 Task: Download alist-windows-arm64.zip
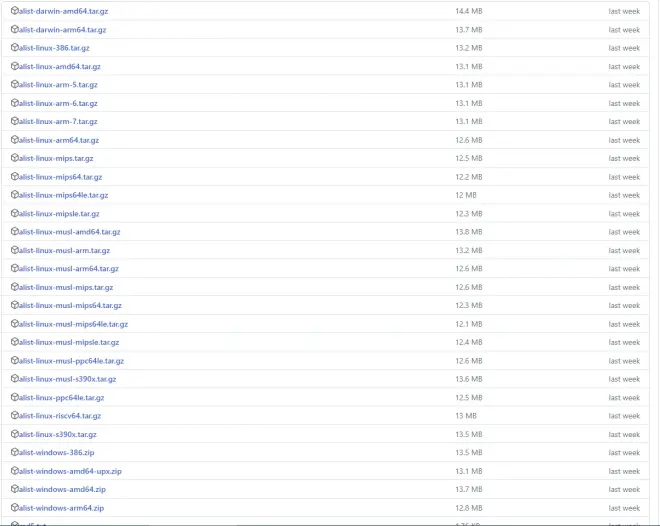pyautogui.click(x=61, y=508)
